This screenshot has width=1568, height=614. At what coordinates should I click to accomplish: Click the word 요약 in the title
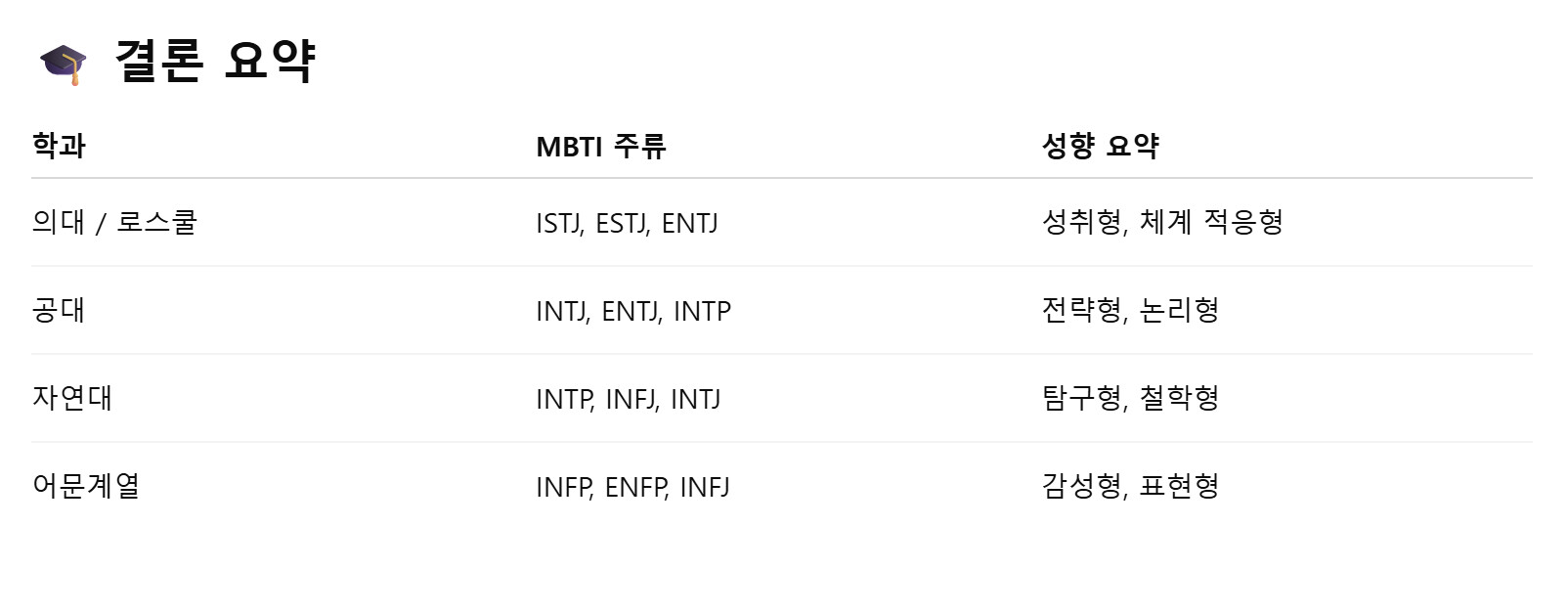(270, 61)
